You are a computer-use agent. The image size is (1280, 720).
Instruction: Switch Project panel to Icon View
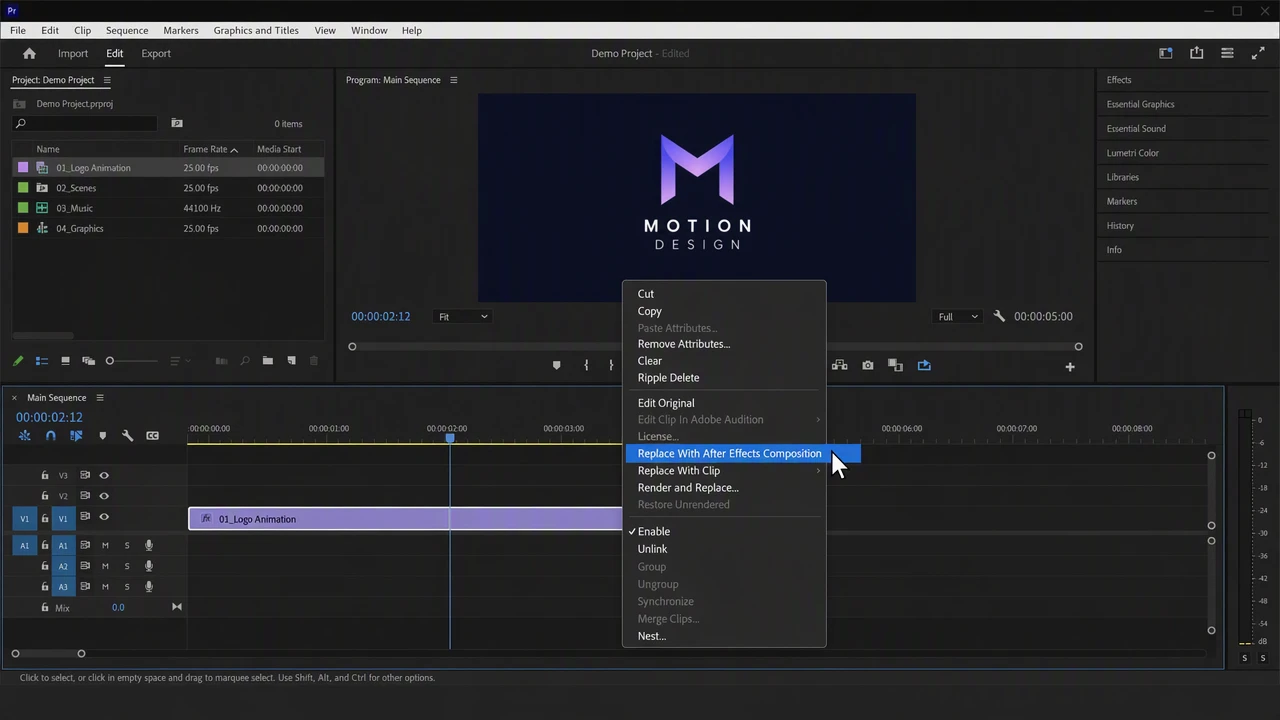[x=65, y=361]
